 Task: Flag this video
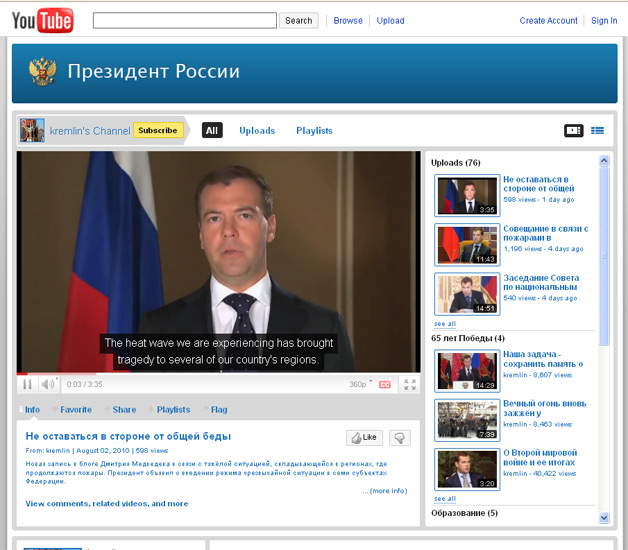tap(219, 409)
